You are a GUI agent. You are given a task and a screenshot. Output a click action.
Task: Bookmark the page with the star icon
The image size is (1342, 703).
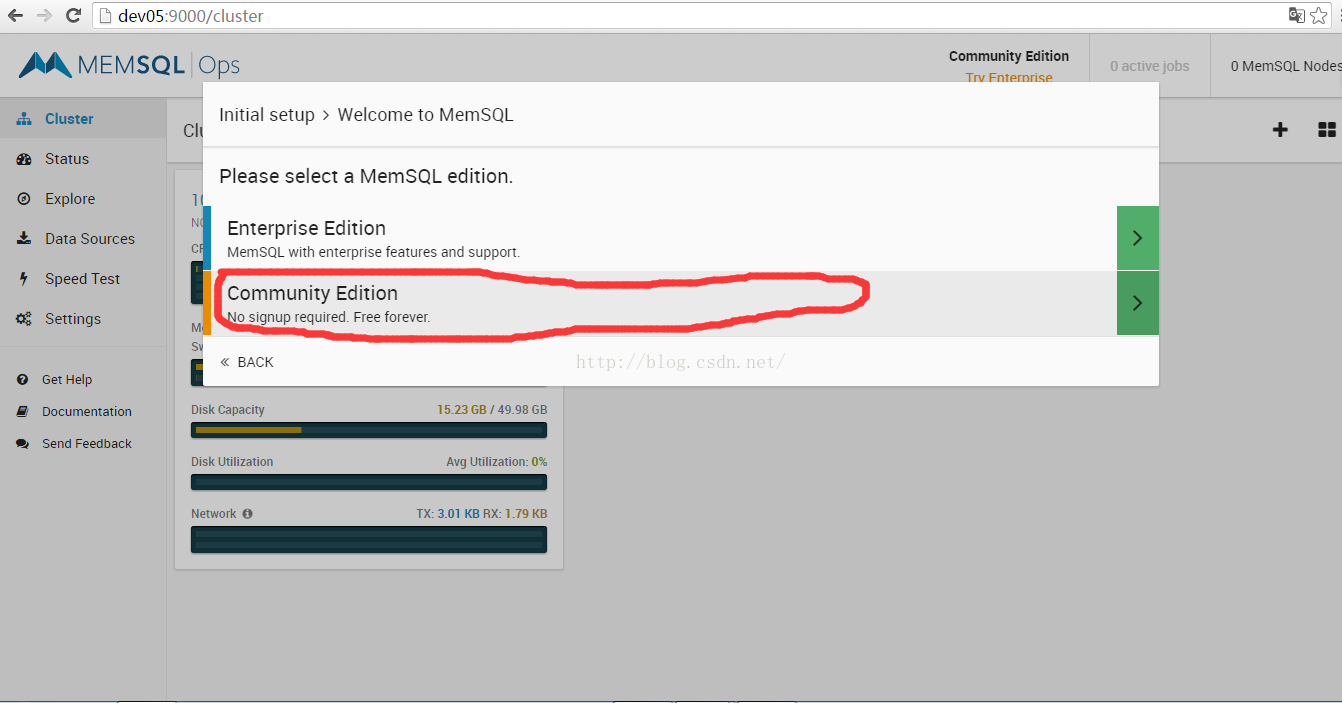1319,16
